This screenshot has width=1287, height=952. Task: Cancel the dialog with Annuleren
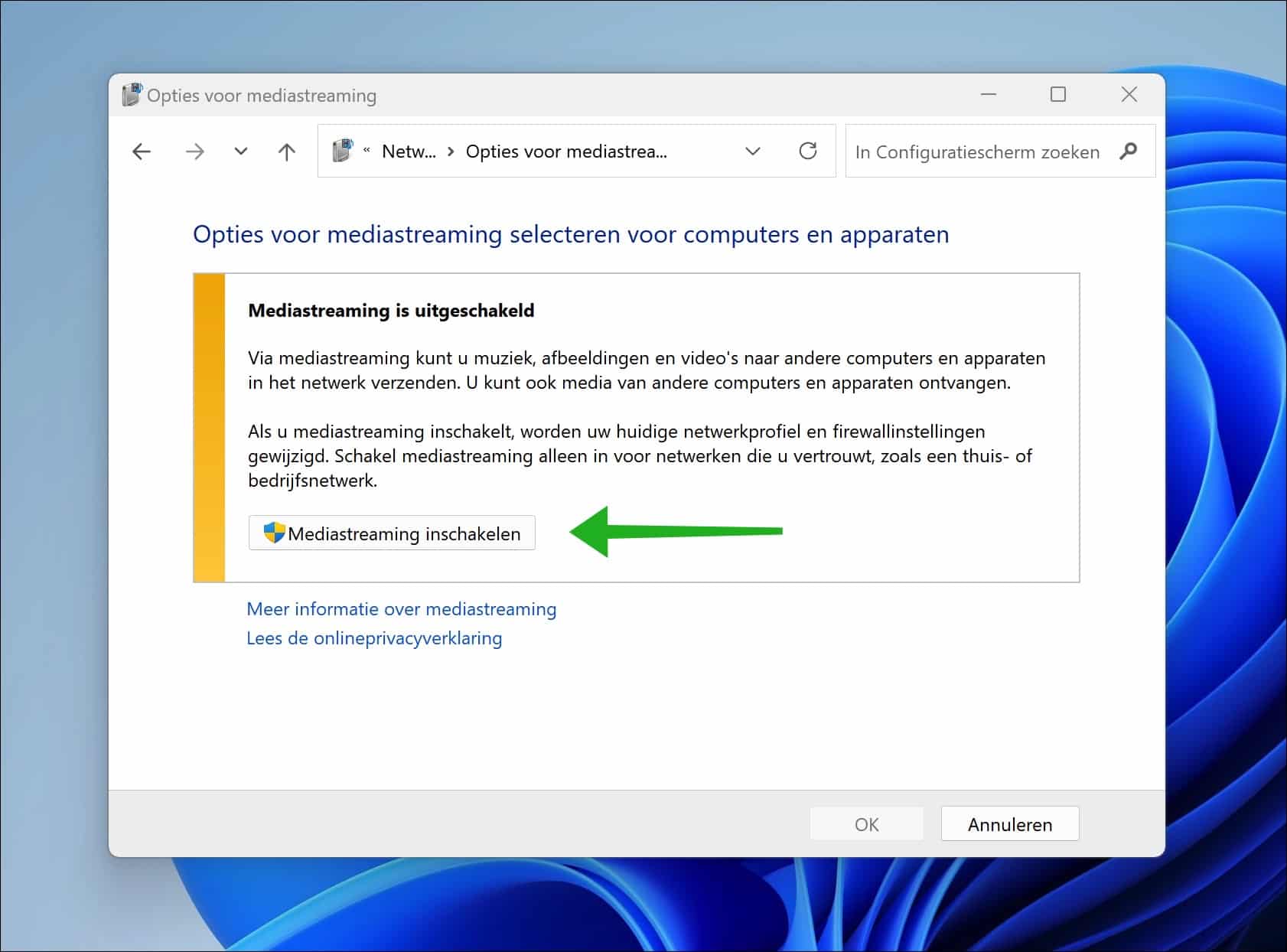tap(1009, 823)
